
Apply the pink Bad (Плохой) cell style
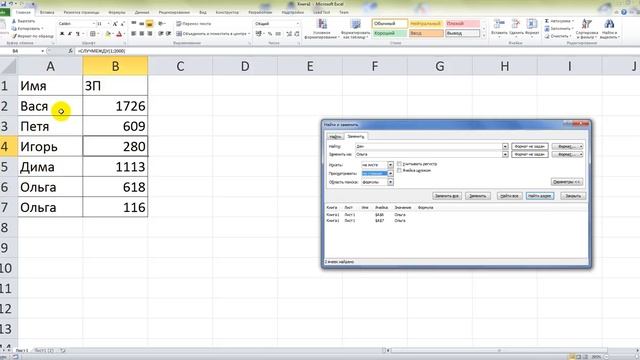[x=462, y=24]
